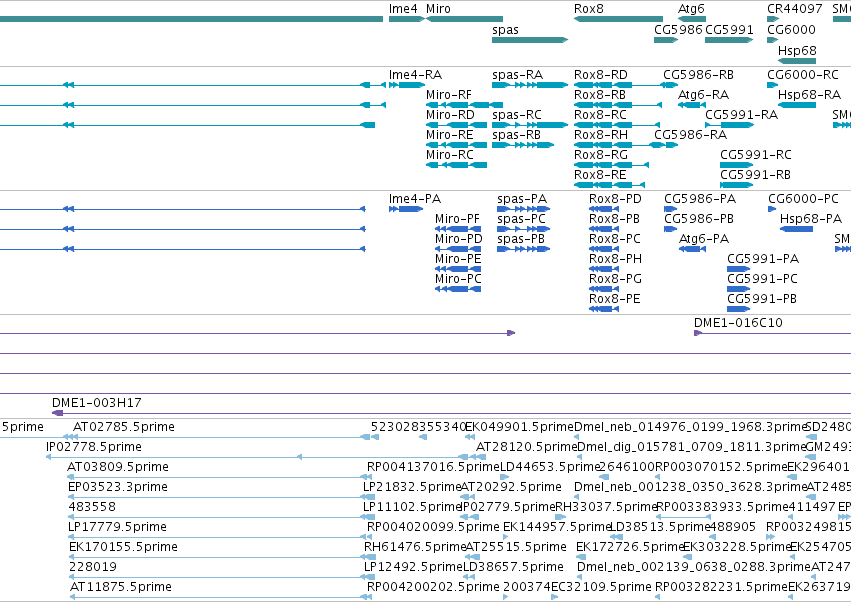Click EST label "483558"

tap(92, 508)
